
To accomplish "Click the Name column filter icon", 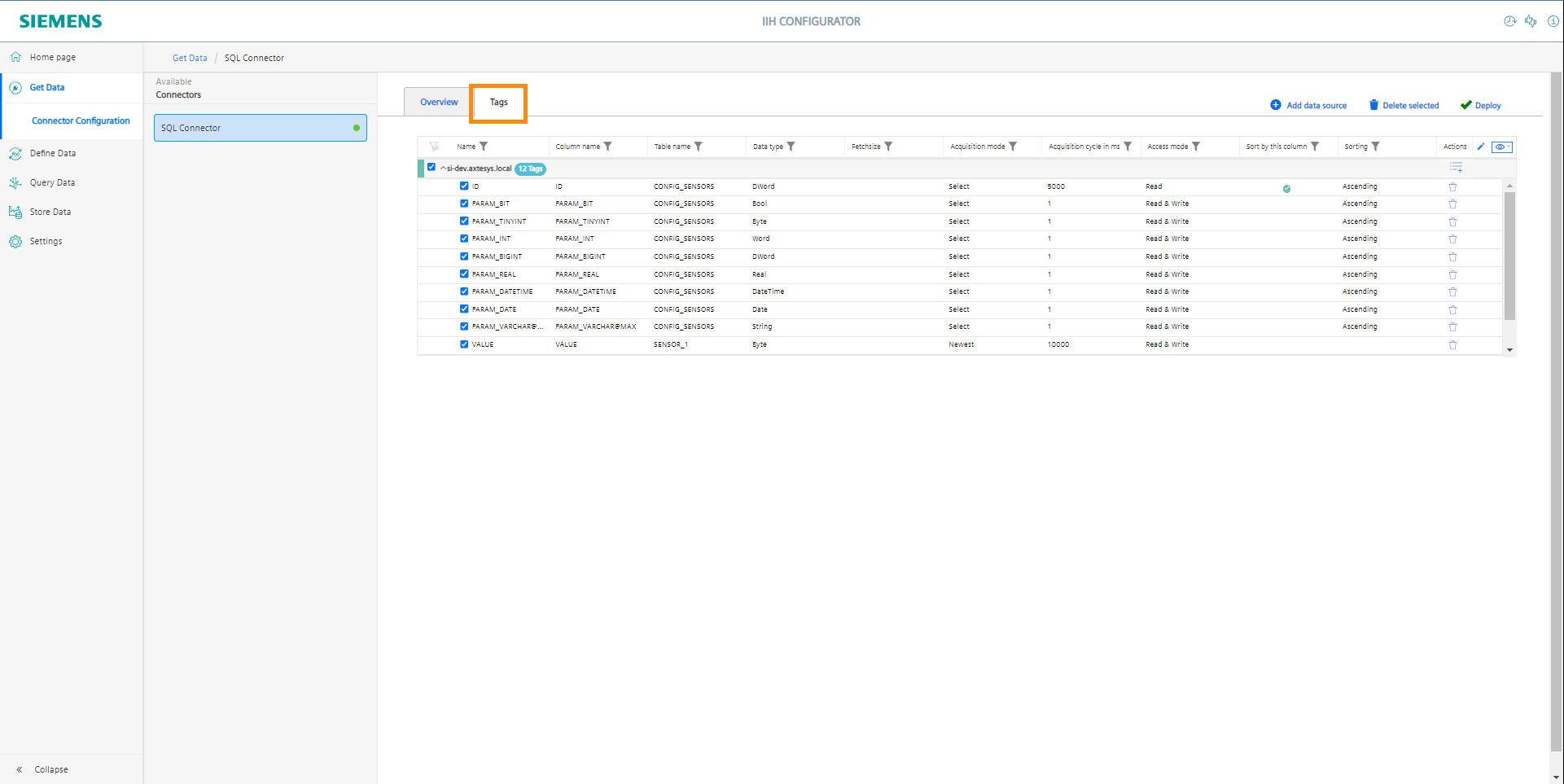I will (x=484, y=147).
